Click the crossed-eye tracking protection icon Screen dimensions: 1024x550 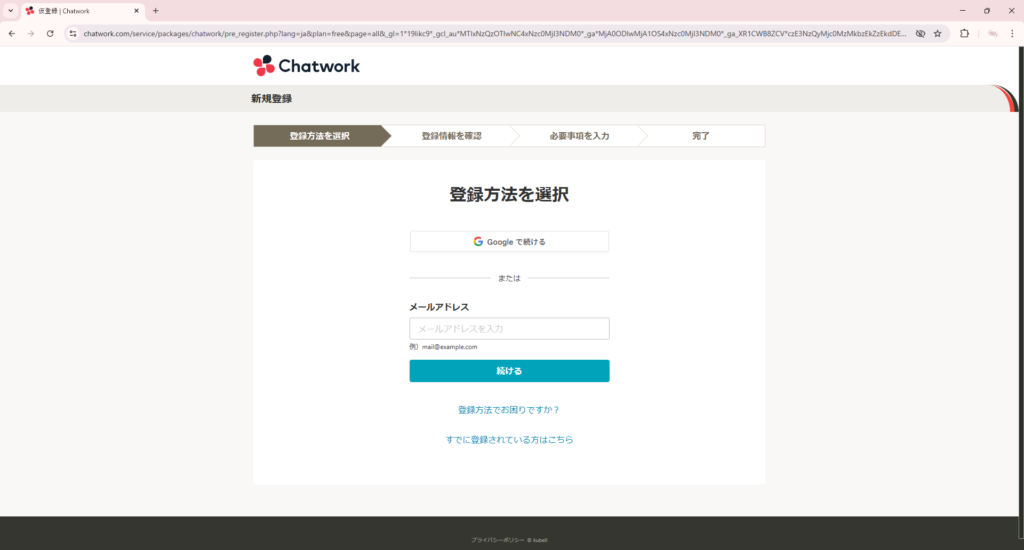(919, 33)
